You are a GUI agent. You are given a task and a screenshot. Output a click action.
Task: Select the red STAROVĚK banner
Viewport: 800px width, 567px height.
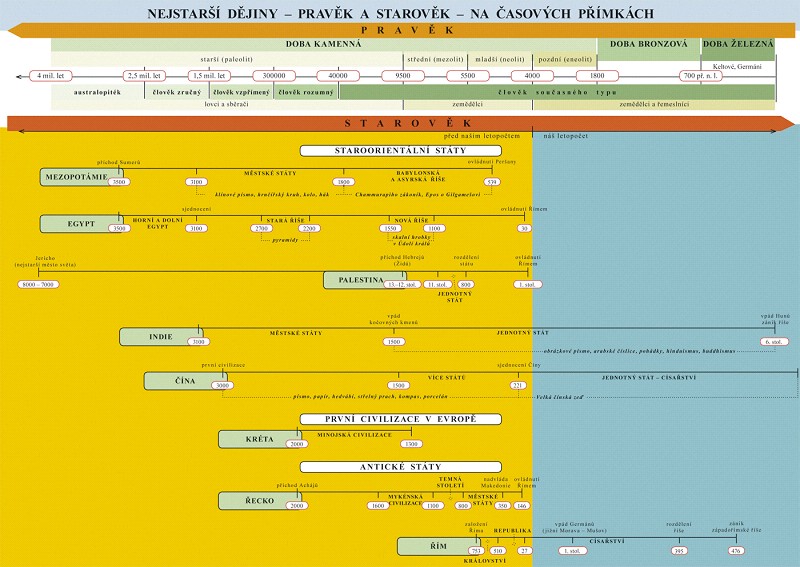coord(401,123)
